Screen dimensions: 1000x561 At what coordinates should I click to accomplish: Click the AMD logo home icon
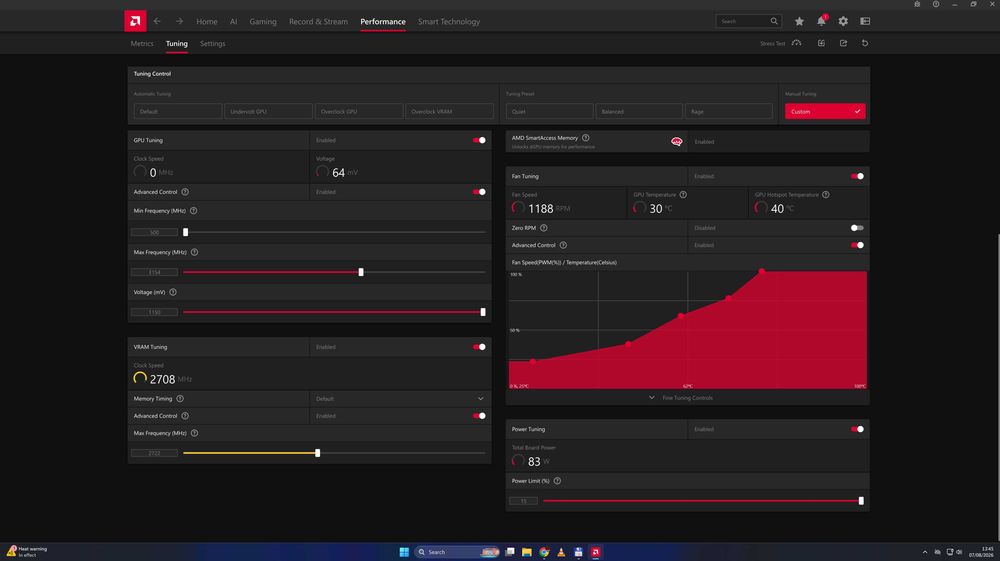(x=135, y=21)
